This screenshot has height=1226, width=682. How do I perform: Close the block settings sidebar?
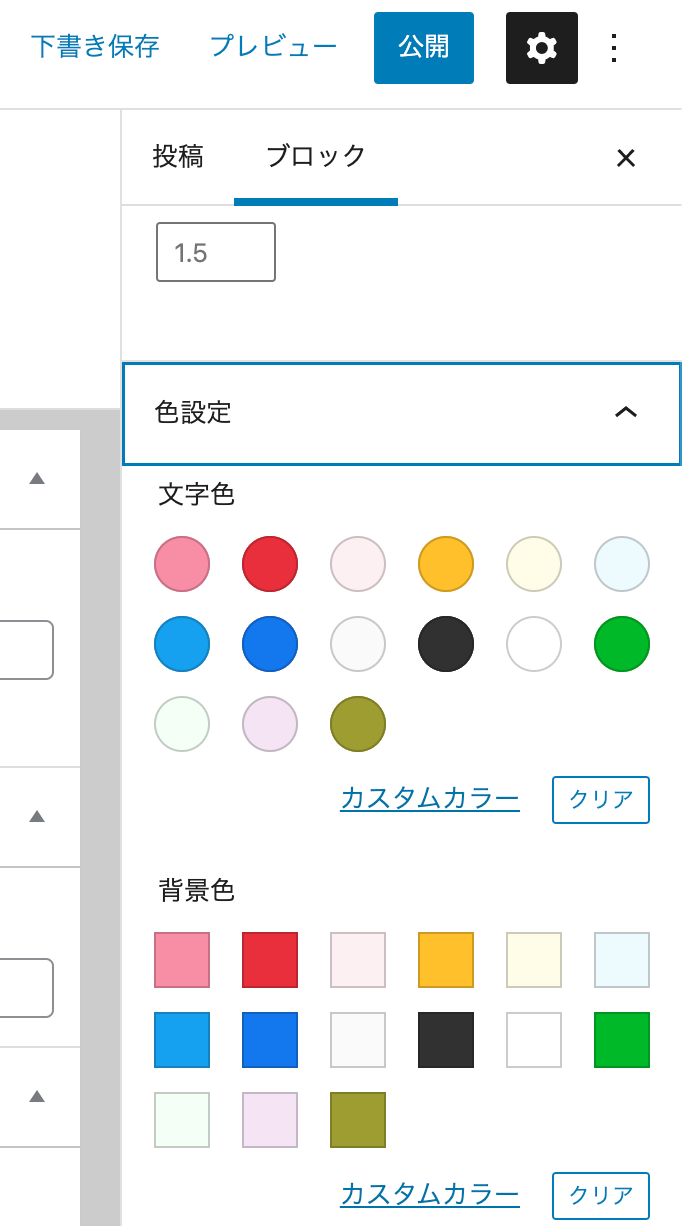click(626, 158)
